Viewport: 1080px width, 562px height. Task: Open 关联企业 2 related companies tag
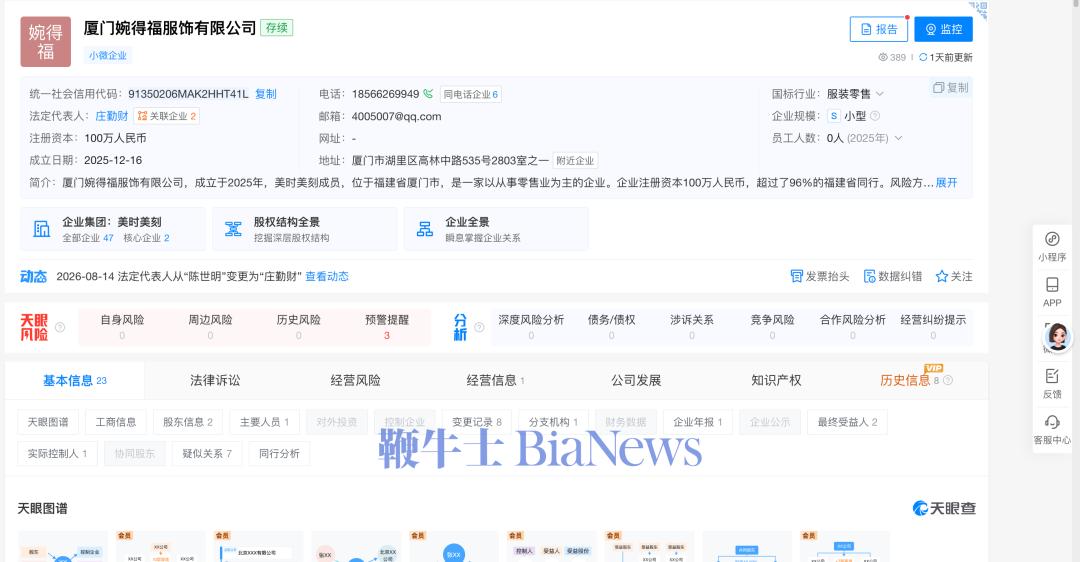(x=167, y=116)
